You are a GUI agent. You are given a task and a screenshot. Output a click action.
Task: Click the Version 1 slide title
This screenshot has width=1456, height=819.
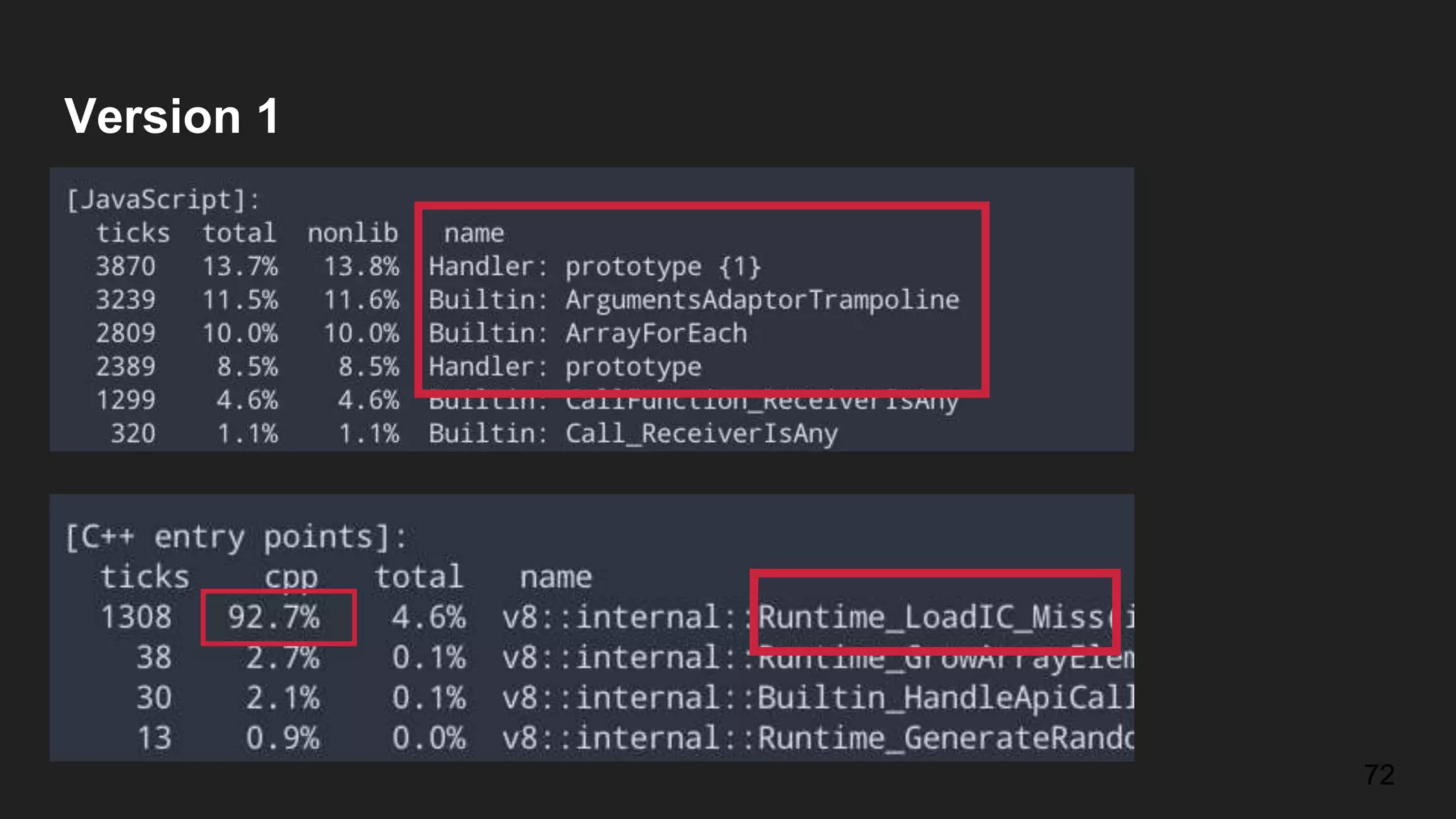(x=171, y=116)
